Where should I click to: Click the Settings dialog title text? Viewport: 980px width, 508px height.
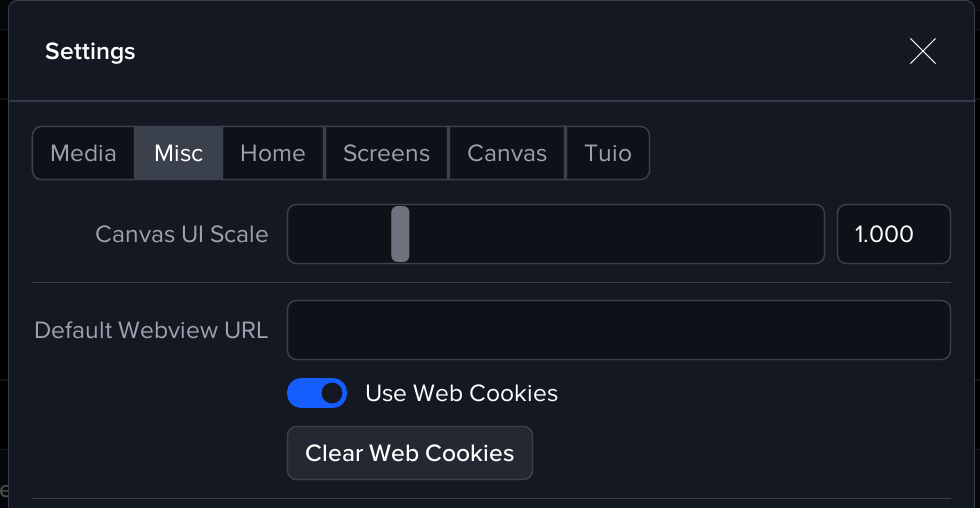pyautogui.click(x=90, y=51)
